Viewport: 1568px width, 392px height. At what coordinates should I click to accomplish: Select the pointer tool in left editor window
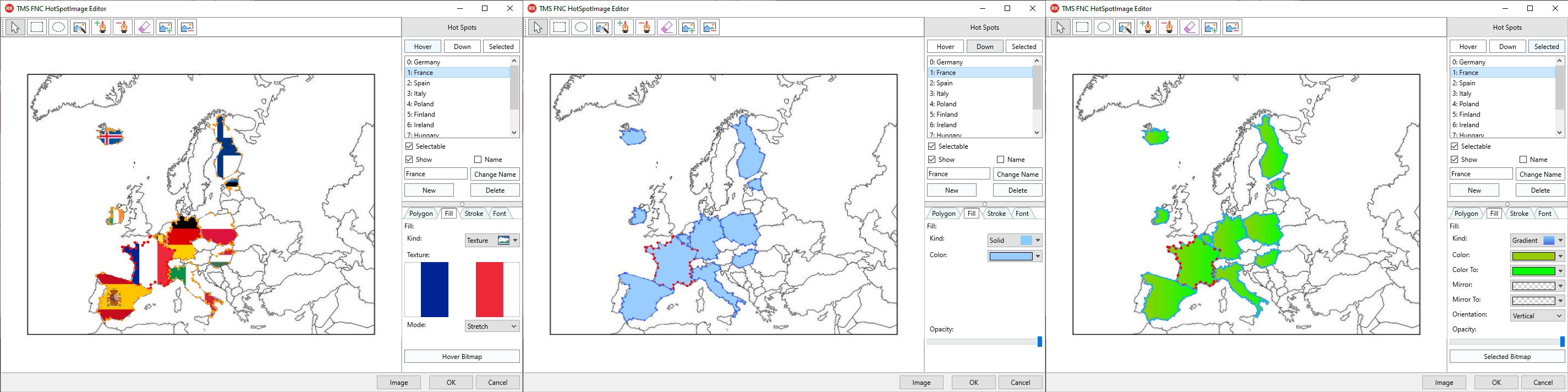point(15,28)
